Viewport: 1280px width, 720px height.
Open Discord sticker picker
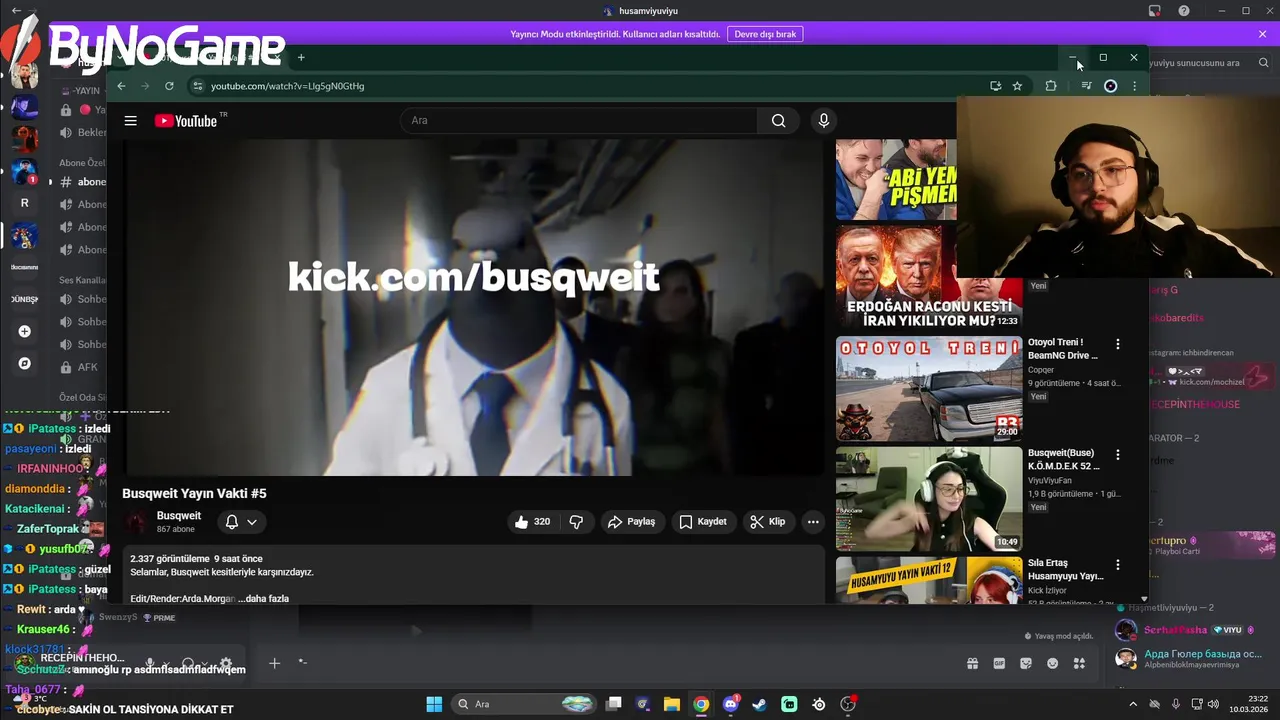tap(1026, 663)
